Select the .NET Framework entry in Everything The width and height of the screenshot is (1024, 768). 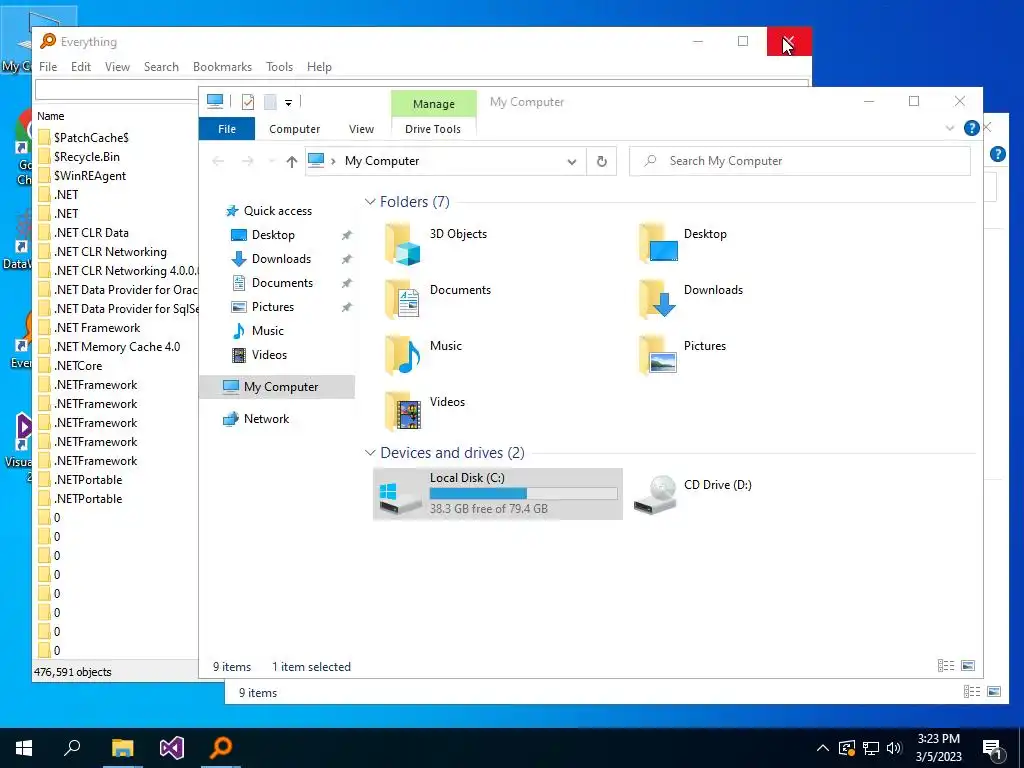(97, 328)
